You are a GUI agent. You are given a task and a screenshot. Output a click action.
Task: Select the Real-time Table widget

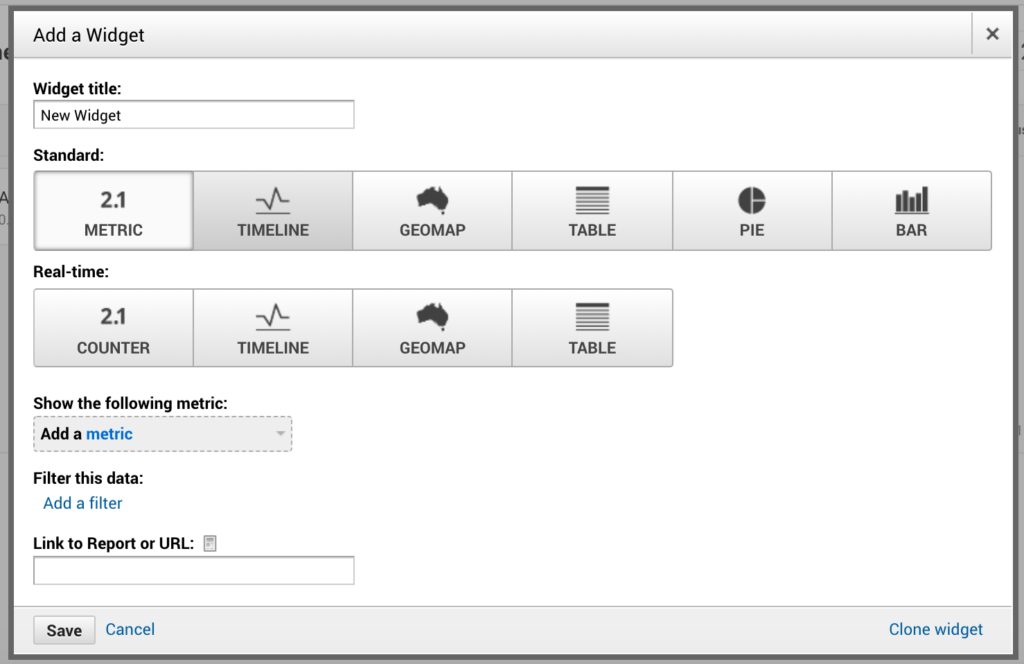pyautogui.click(x=592, y=328)
